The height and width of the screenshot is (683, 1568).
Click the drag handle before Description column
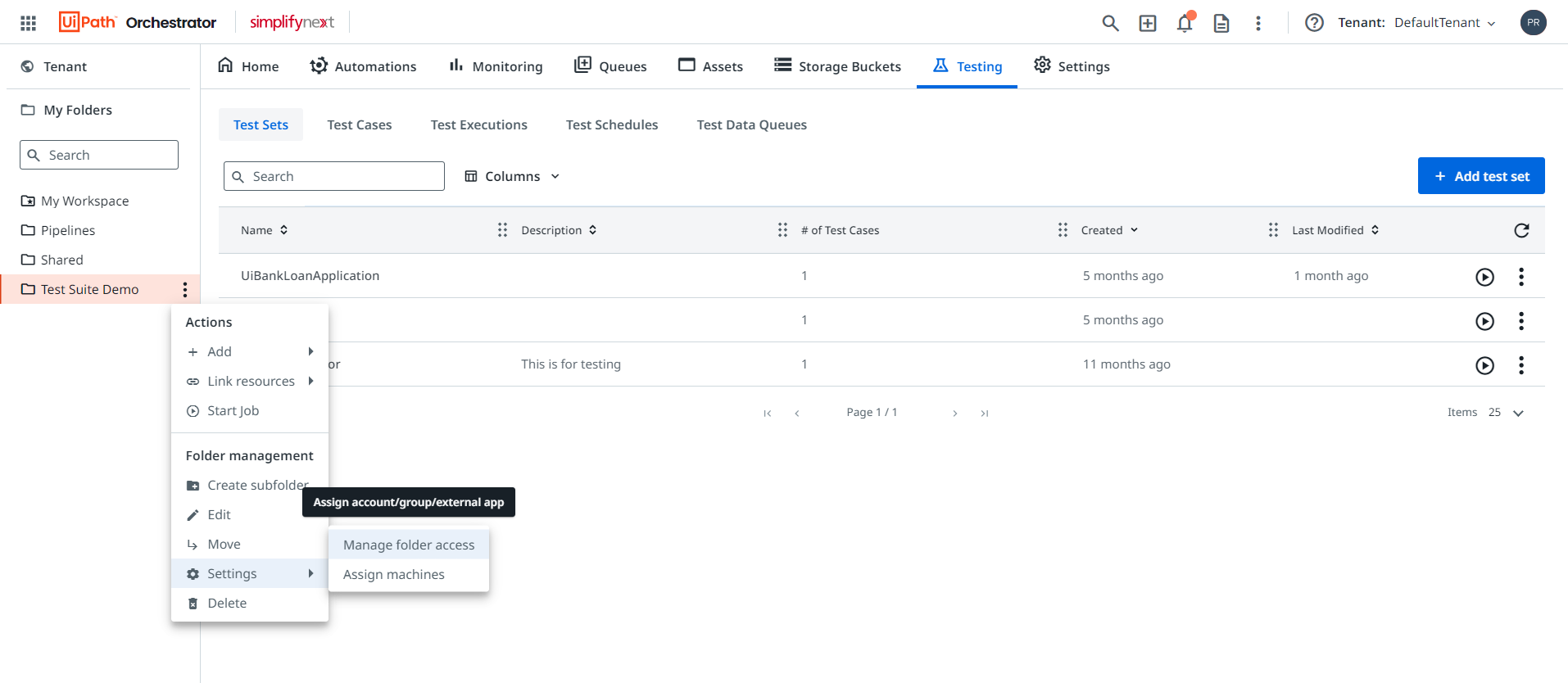point(502,230)
